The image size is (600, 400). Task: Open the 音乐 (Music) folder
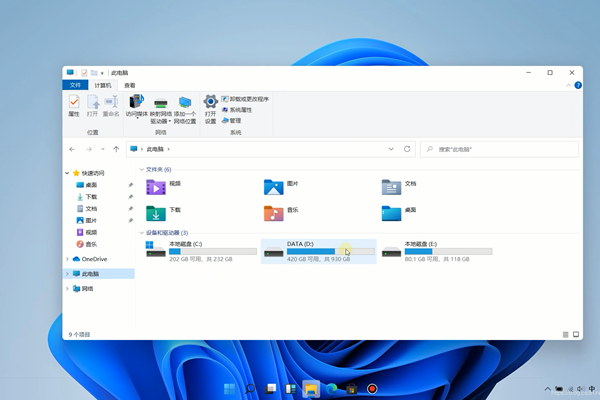(273, 212)
